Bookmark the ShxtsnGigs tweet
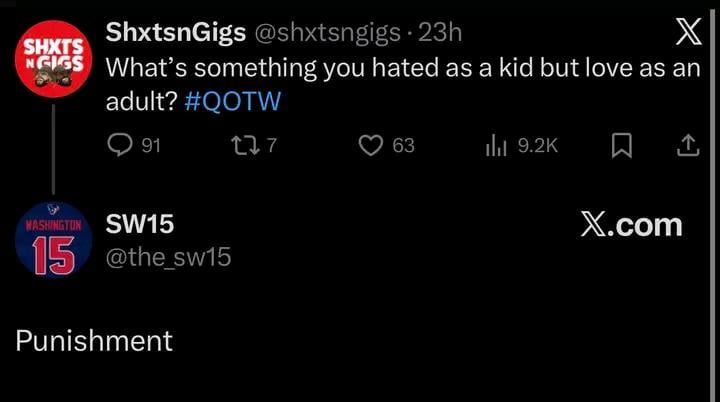The image size is (720, 402). click(620, 146)
